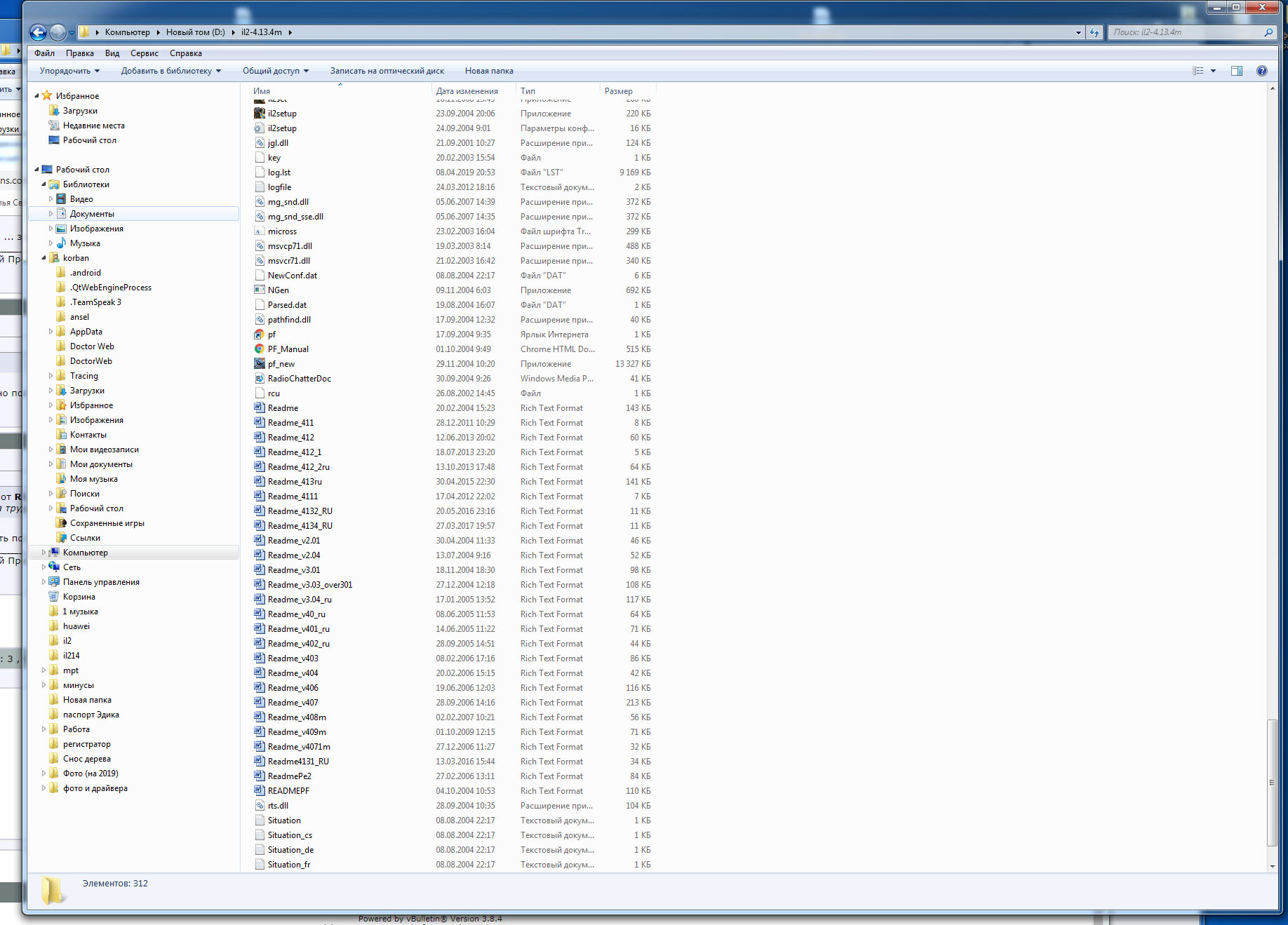Image resolution: width=1288 pixels, height=925 pixels.
Task: Open the Правка menu
Action: pyautogui.click(x=80, y=53)
